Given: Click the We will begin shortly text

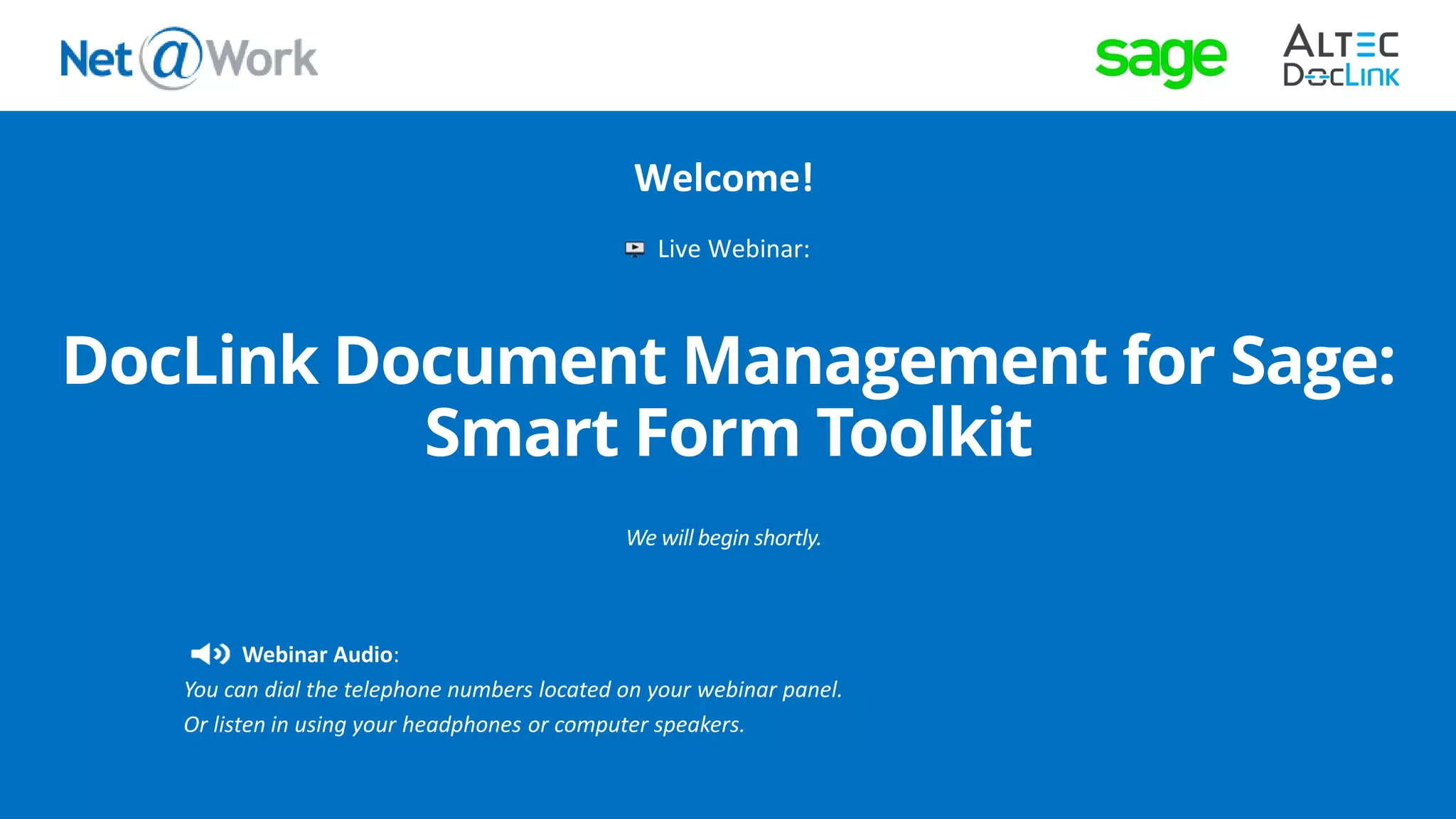Looking at the screenshot, I should coord(723,537).
